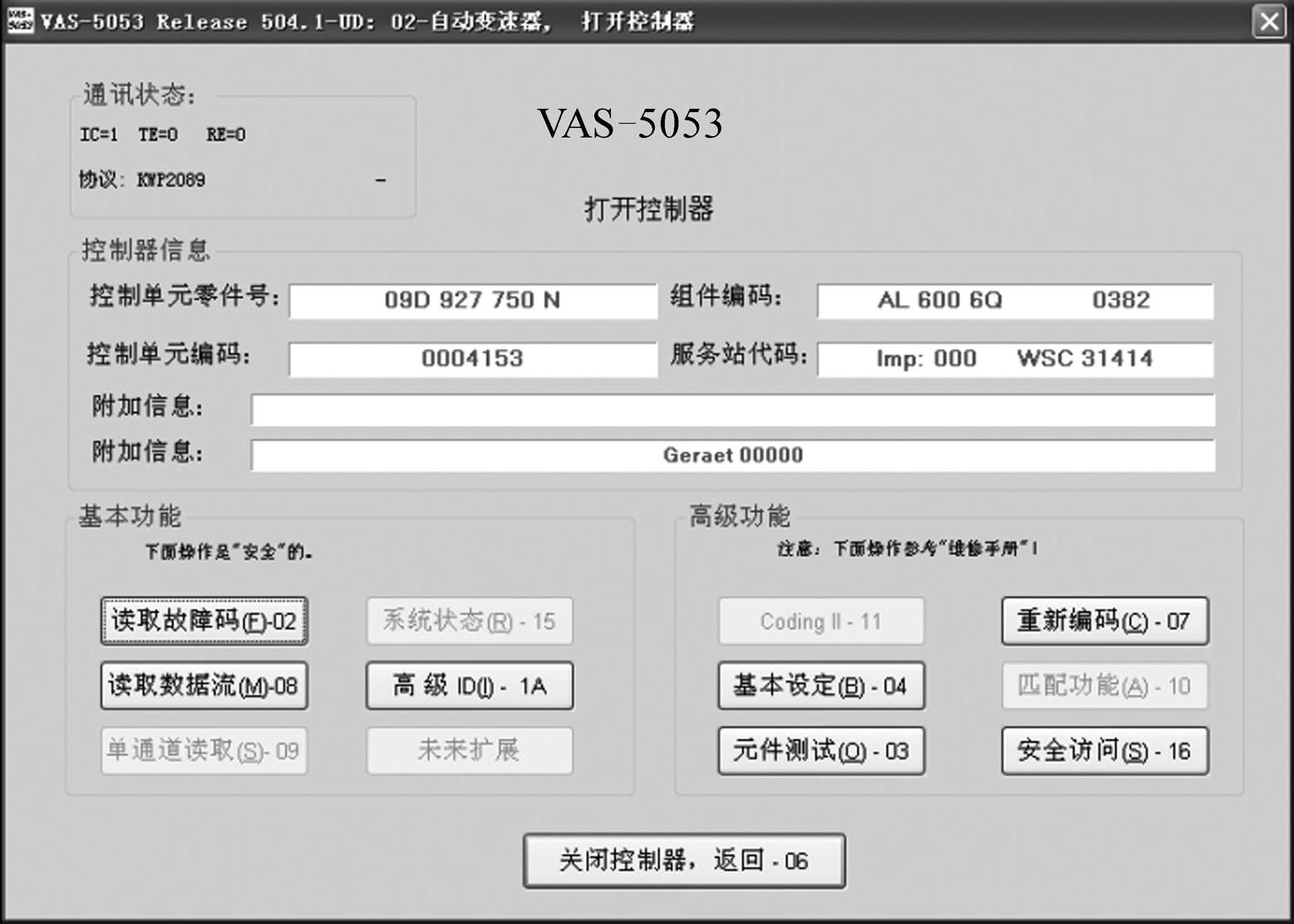The image size is (1294, 924).
Task: Click the 控制单元编码 field showing 0004153
Action: 472,359
